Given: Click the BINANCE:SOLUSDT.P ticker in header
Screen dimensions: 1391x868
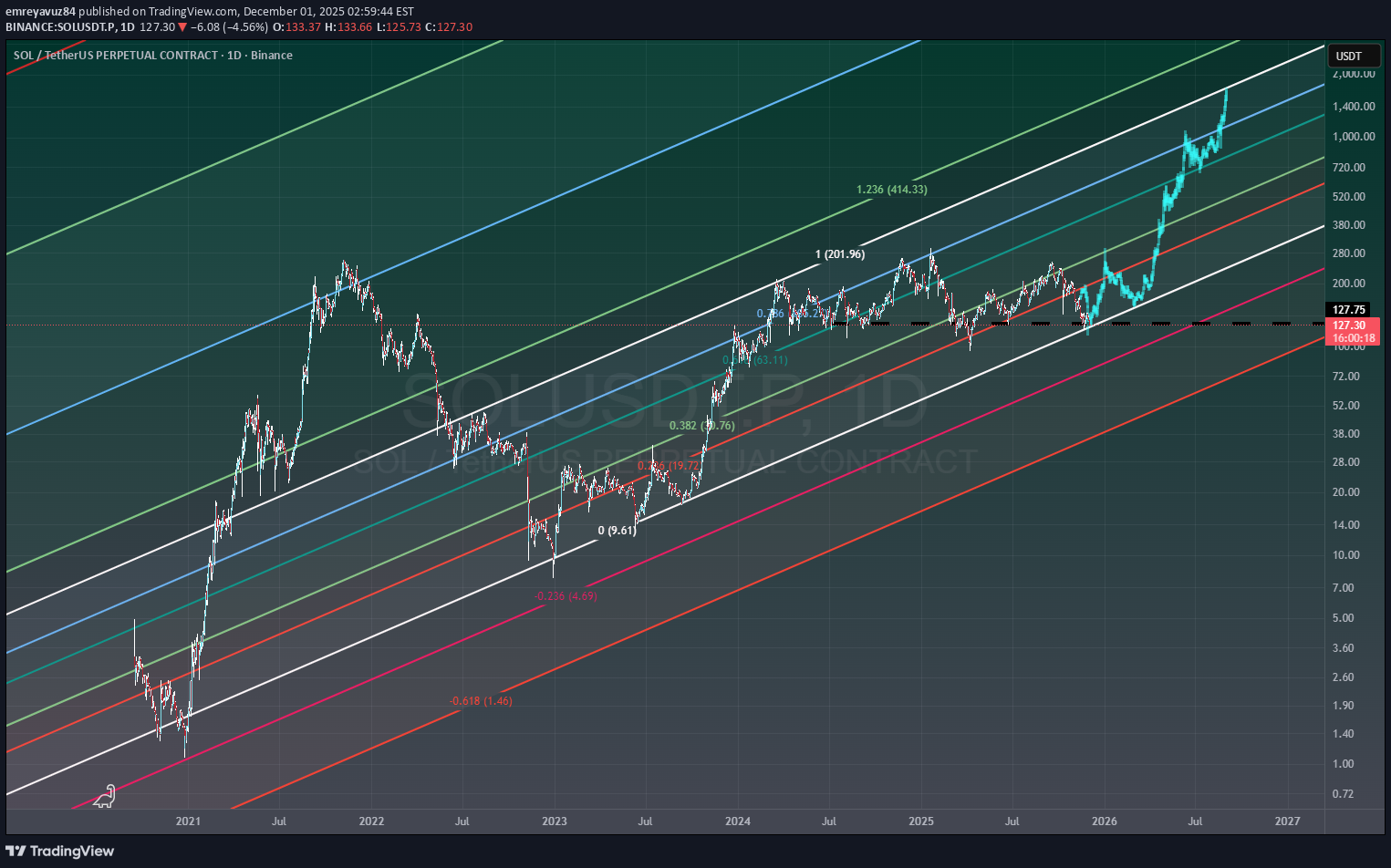Looking at the screenshot, I should pyautogui.click(x=61, y=27).
